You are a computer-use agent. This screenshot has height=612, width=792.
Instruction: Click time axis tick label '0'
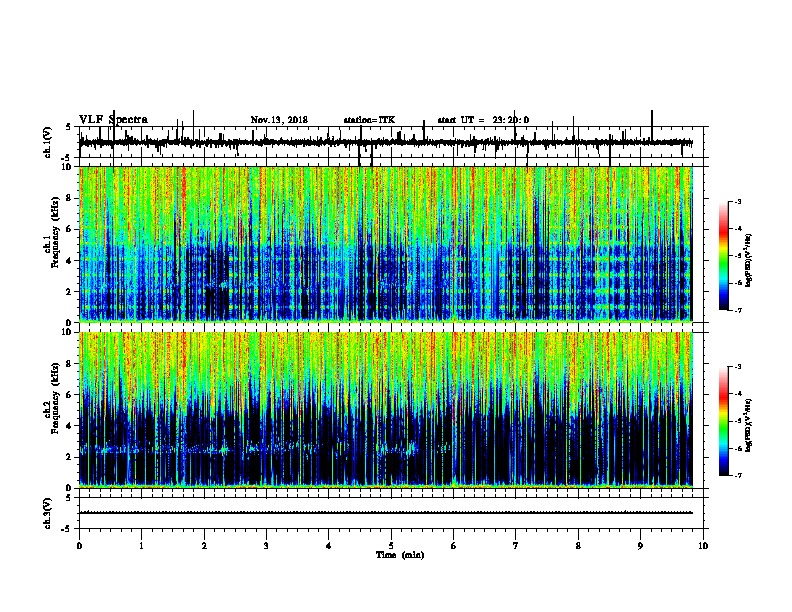click(x=79, y=546)
